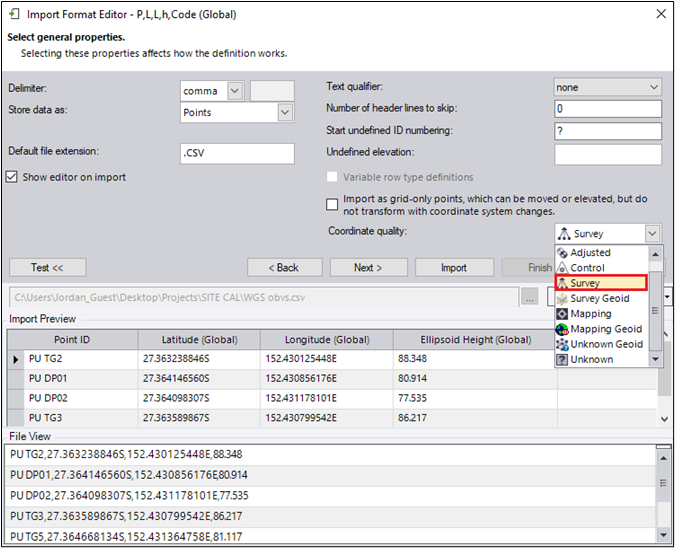Click longitude cell 152.431178101E
The image size is (675, 548).
[x=327, y=398]
